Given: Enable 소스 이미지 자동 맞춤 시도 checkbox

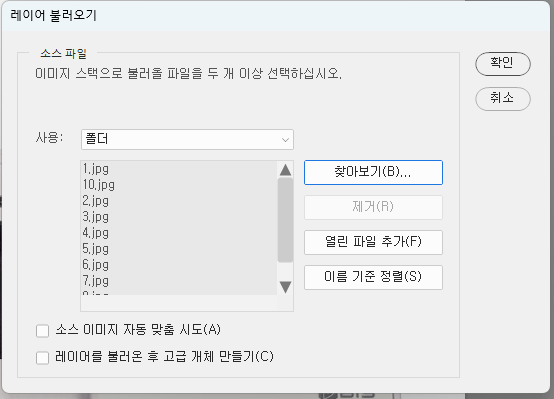Looking at the screenshot, I should click(x=42, y=331).
